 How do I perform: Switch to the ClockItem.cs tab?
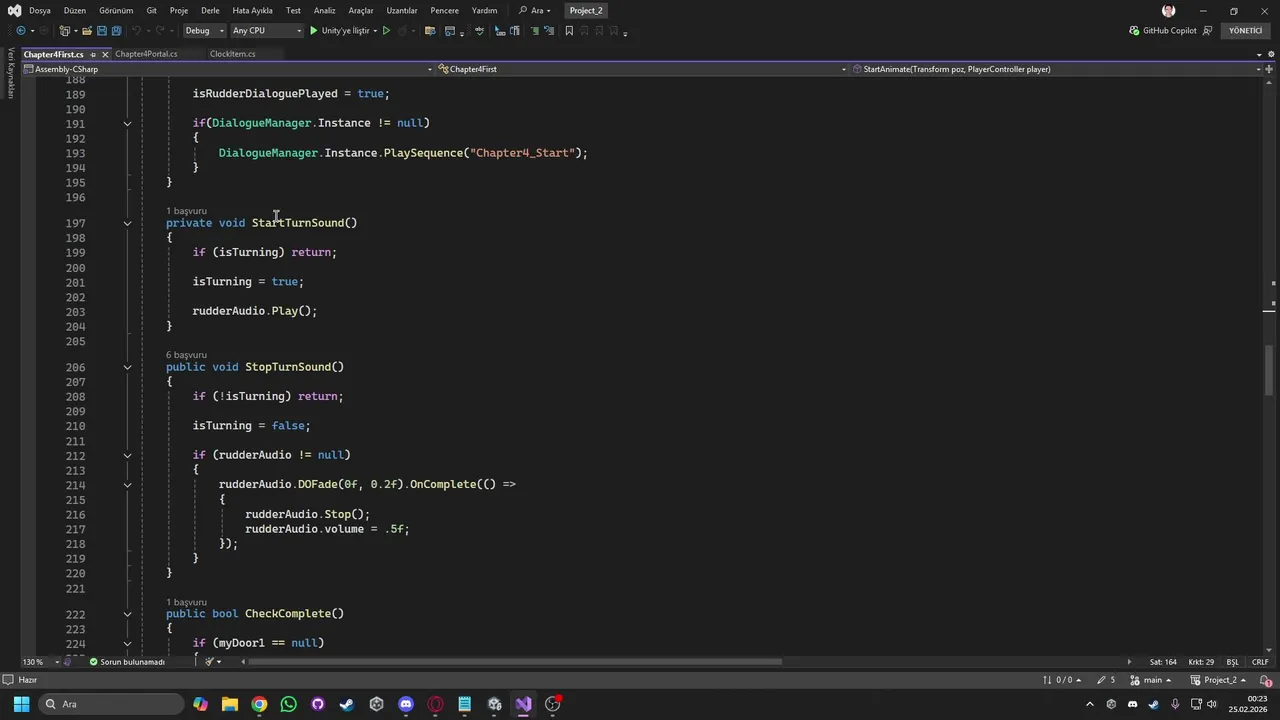click(232, 54)
